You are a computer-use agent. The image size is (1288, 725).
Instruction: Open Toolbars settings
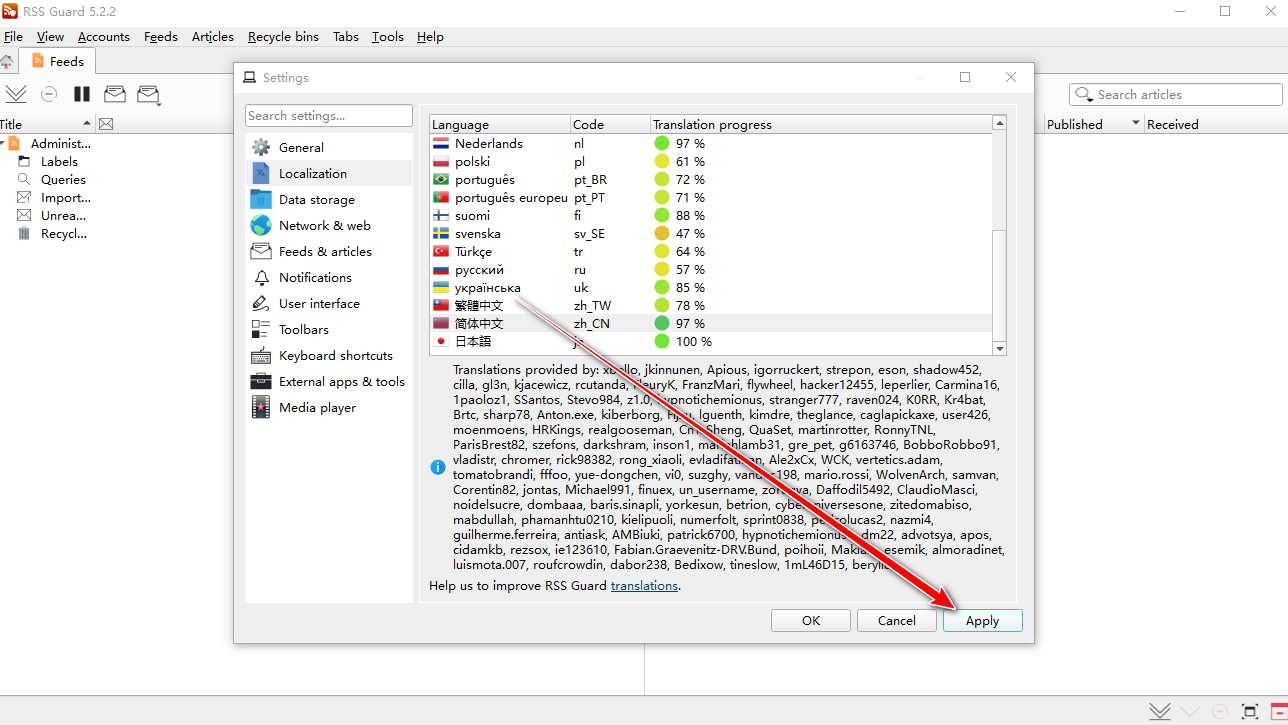[329, 329]
